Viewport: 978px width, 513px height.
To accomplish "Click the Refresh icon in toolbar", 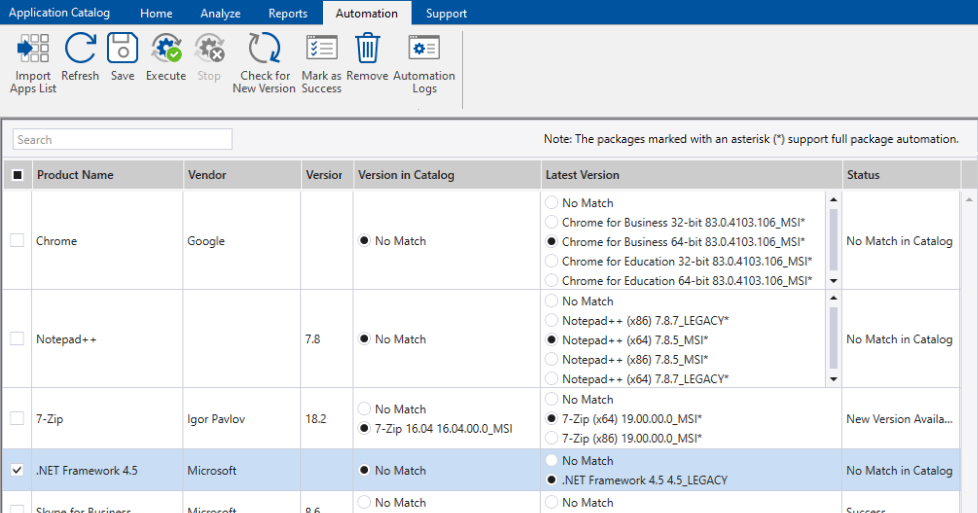I will coord(80,49).
